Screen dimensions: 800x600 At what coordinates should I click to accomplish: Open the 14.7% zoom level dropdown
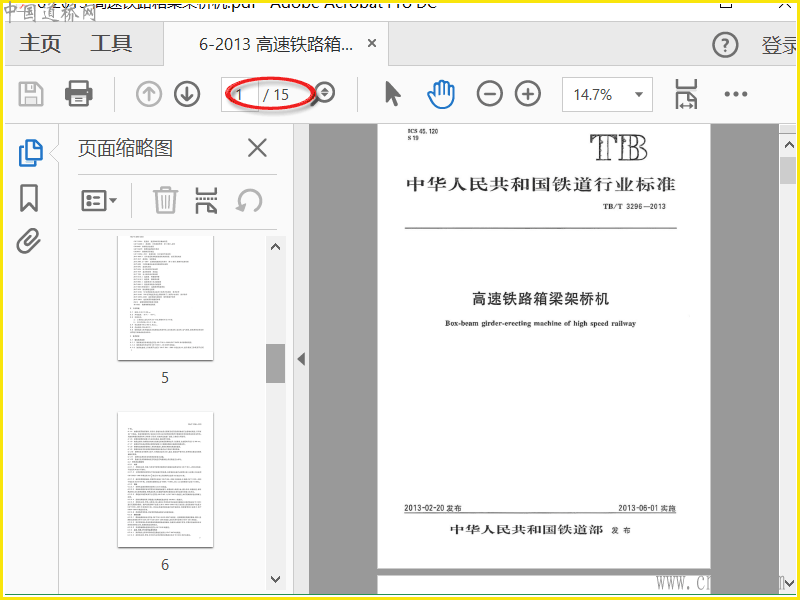[x=607, y=94]
